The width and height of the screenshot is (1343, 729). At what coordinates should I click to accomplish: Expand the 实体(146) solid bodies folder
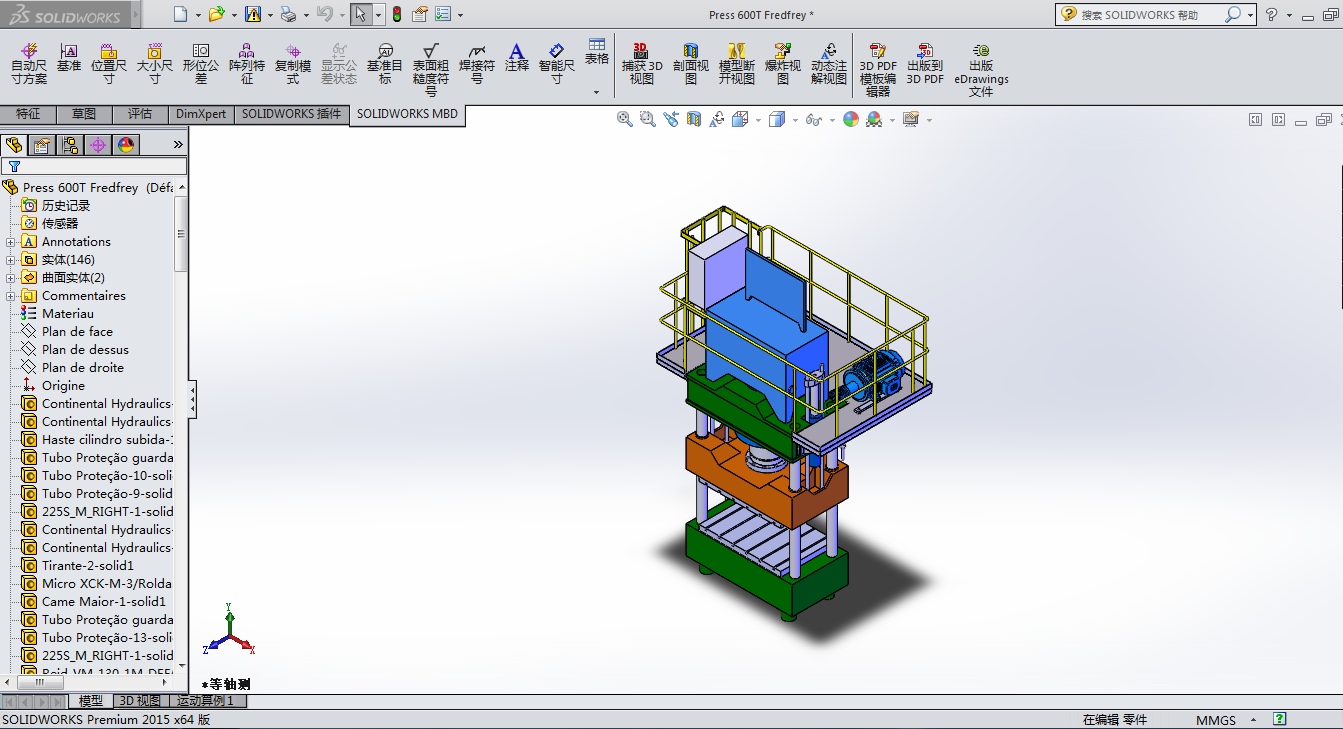tap(11, 260)
